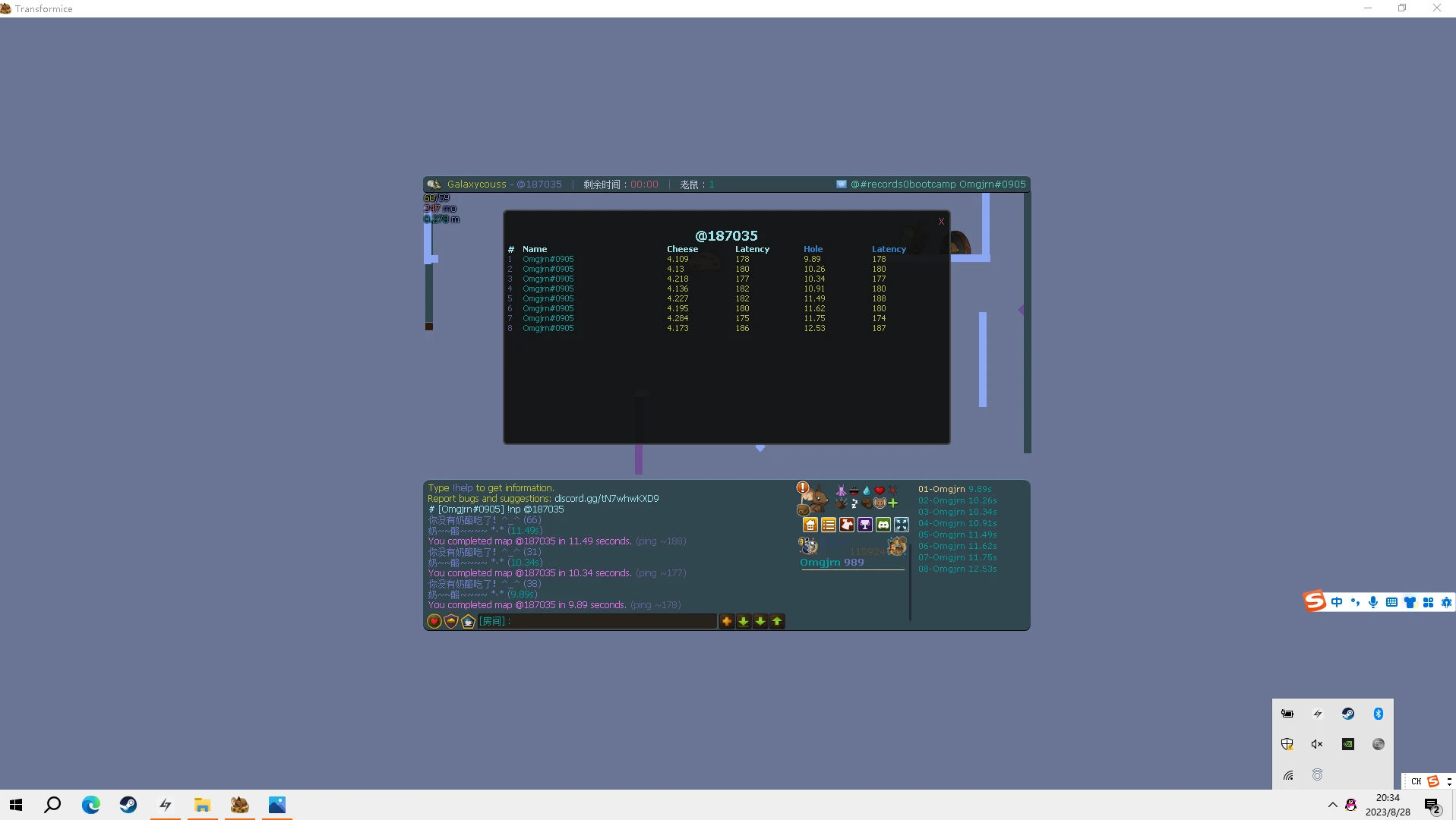
Task: Select the red heart kiss emote
Action: (x=880, y=490)
